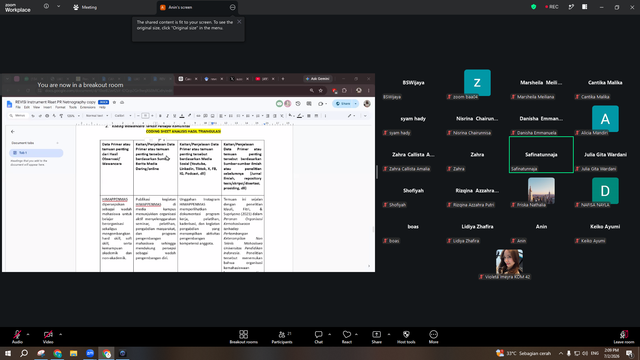
Task: Expand the Video options arrow
Action: pyautogui.click(x=60, y=334)
